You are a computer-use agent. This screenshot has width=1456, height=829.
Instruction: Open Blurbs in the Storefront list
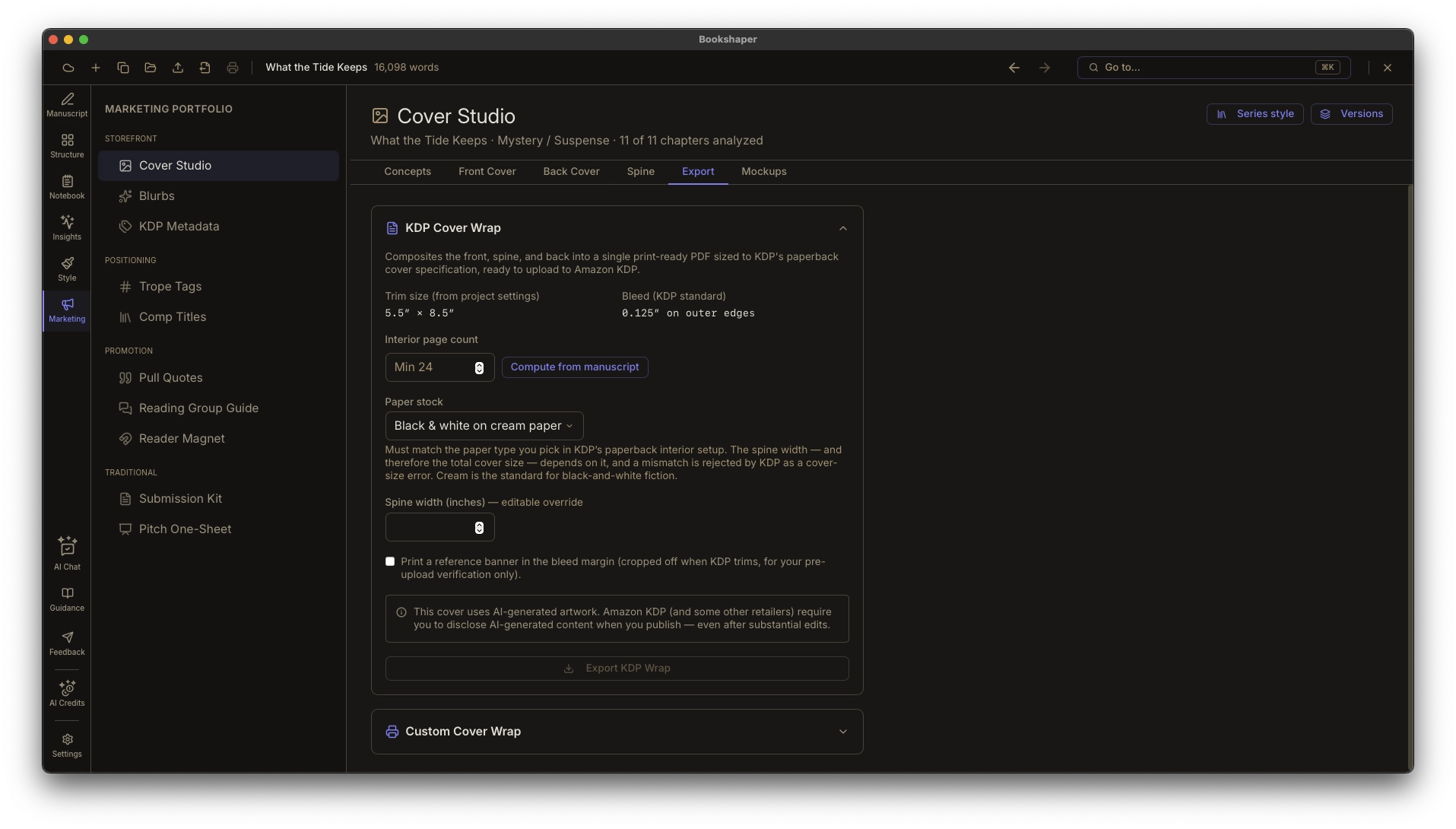coord(218,196)
